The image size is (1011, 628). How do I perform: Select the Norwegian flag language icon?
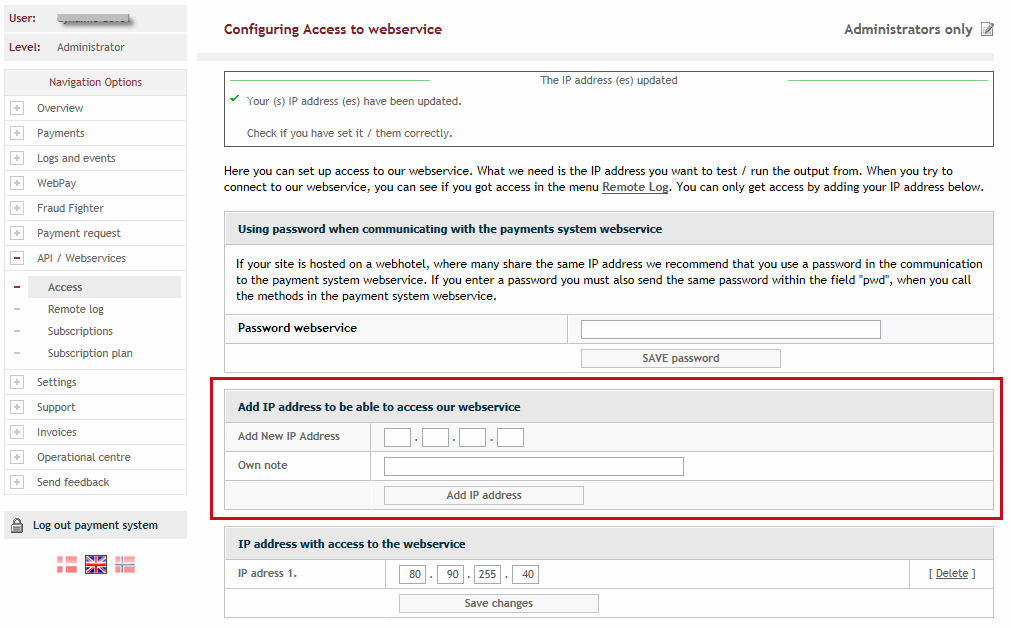(125, 564)
